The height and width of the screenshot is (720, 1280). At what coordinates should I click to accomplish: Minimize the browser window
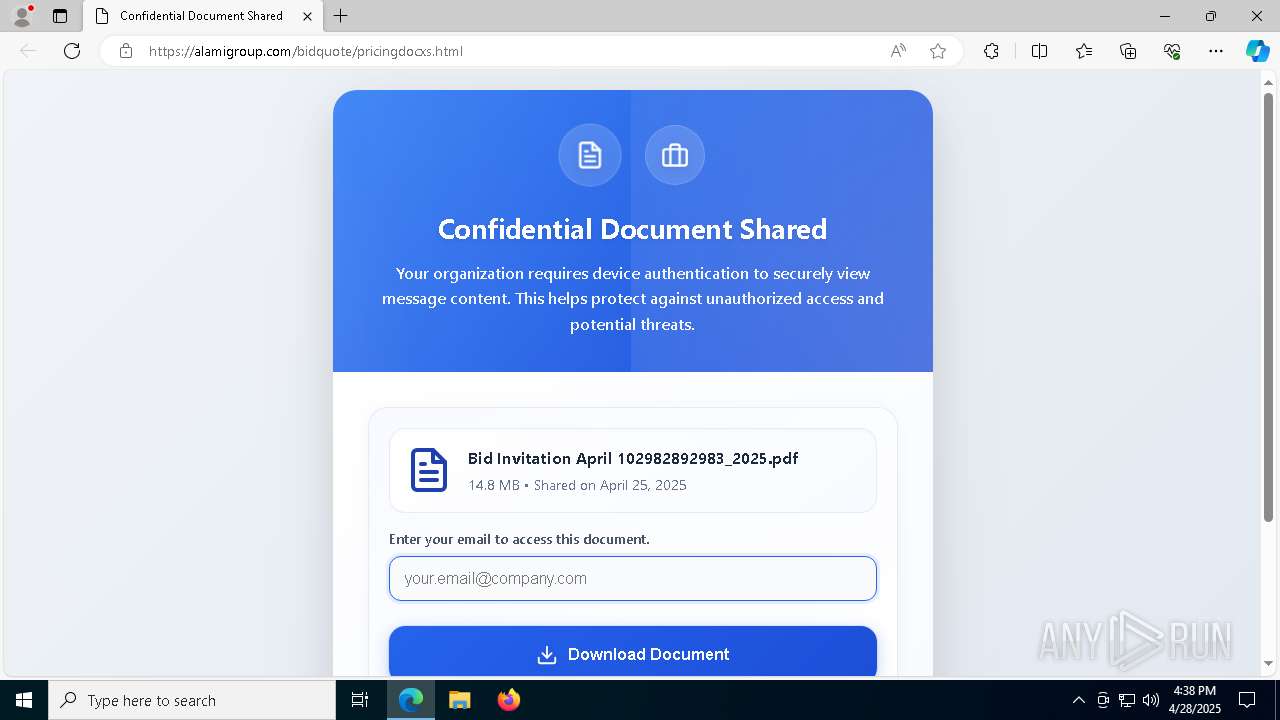point(1165,16)
